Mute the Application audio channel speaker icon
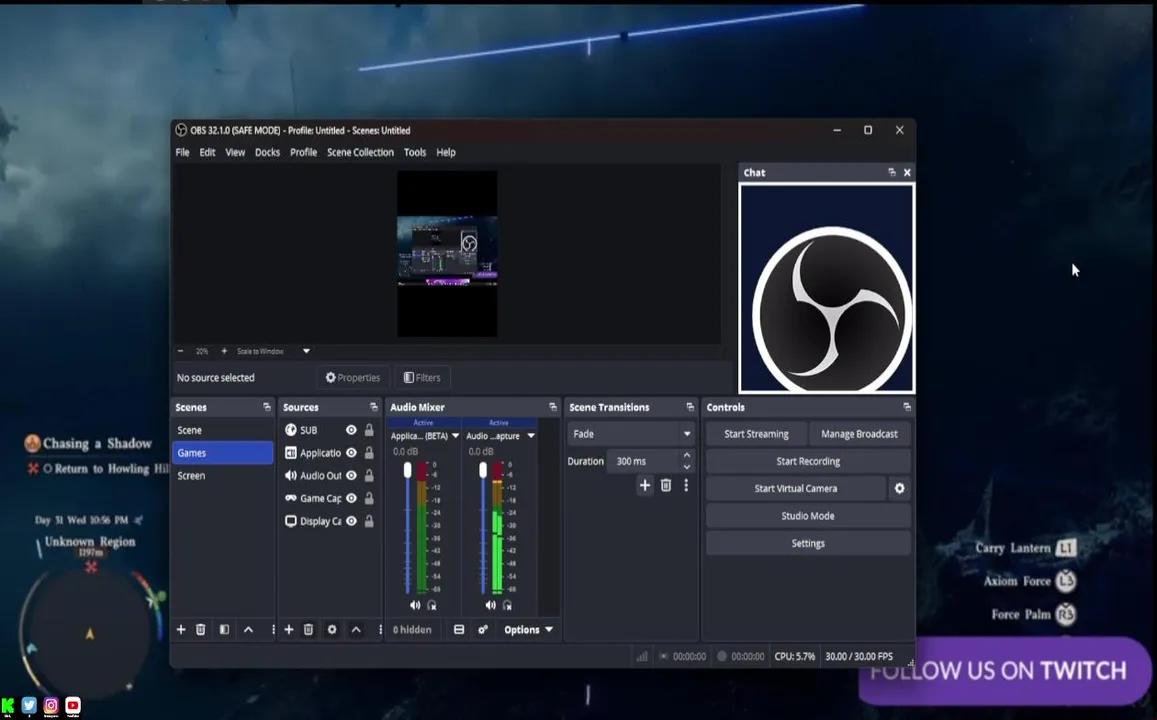Viewport: 1157px width, 720px height. pos(415,605)
